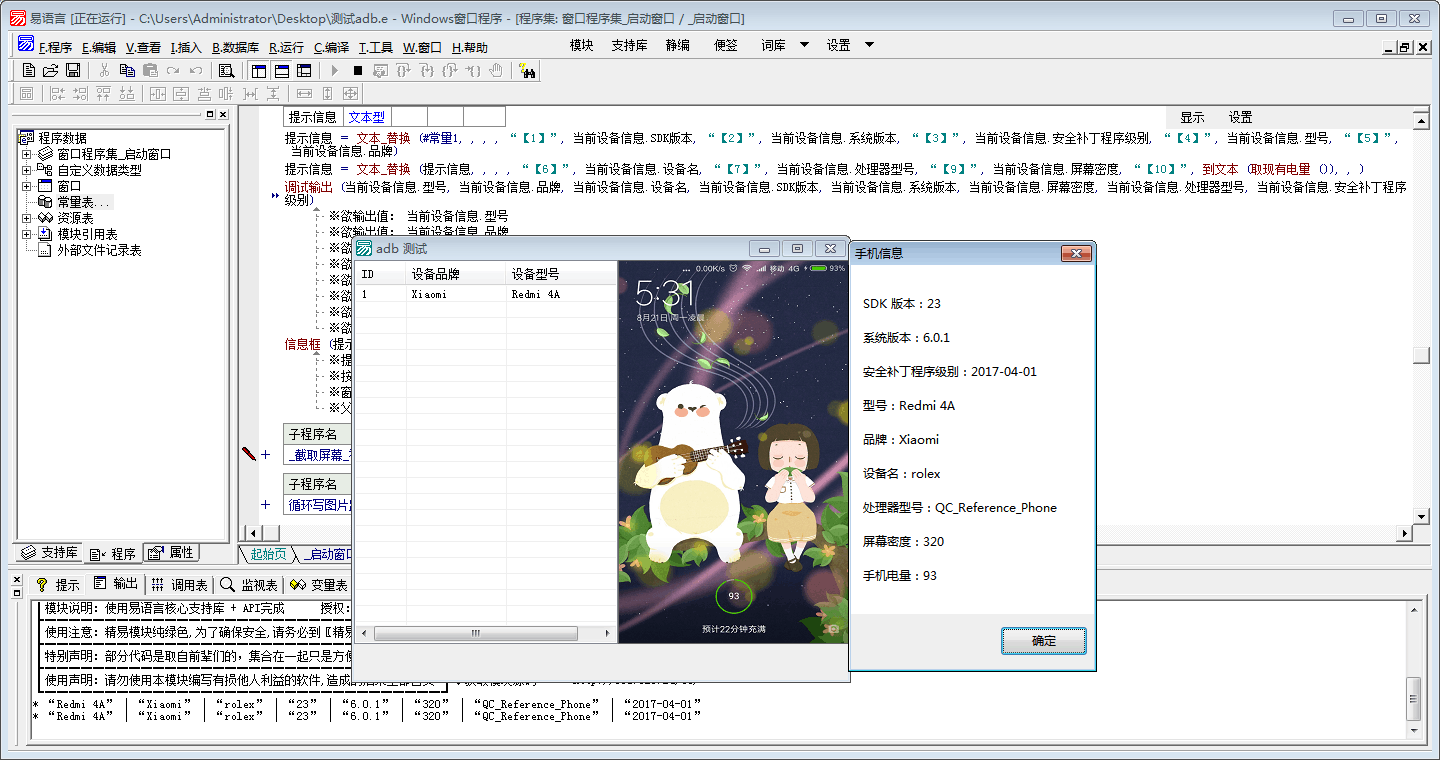Expand the 资源表 tree node
Viewport: 1440px width, 760px height.
point(26,218)
